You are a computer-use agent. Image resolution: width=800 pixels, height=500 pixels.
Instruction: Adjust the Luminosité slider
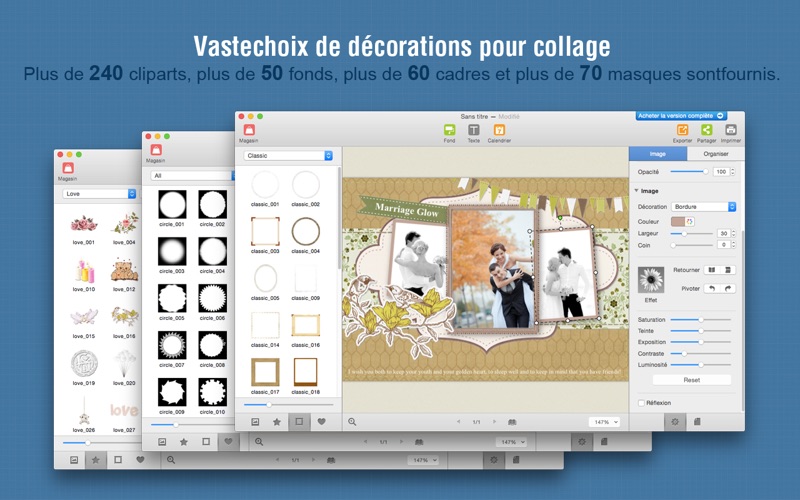(x=701, y=365)
